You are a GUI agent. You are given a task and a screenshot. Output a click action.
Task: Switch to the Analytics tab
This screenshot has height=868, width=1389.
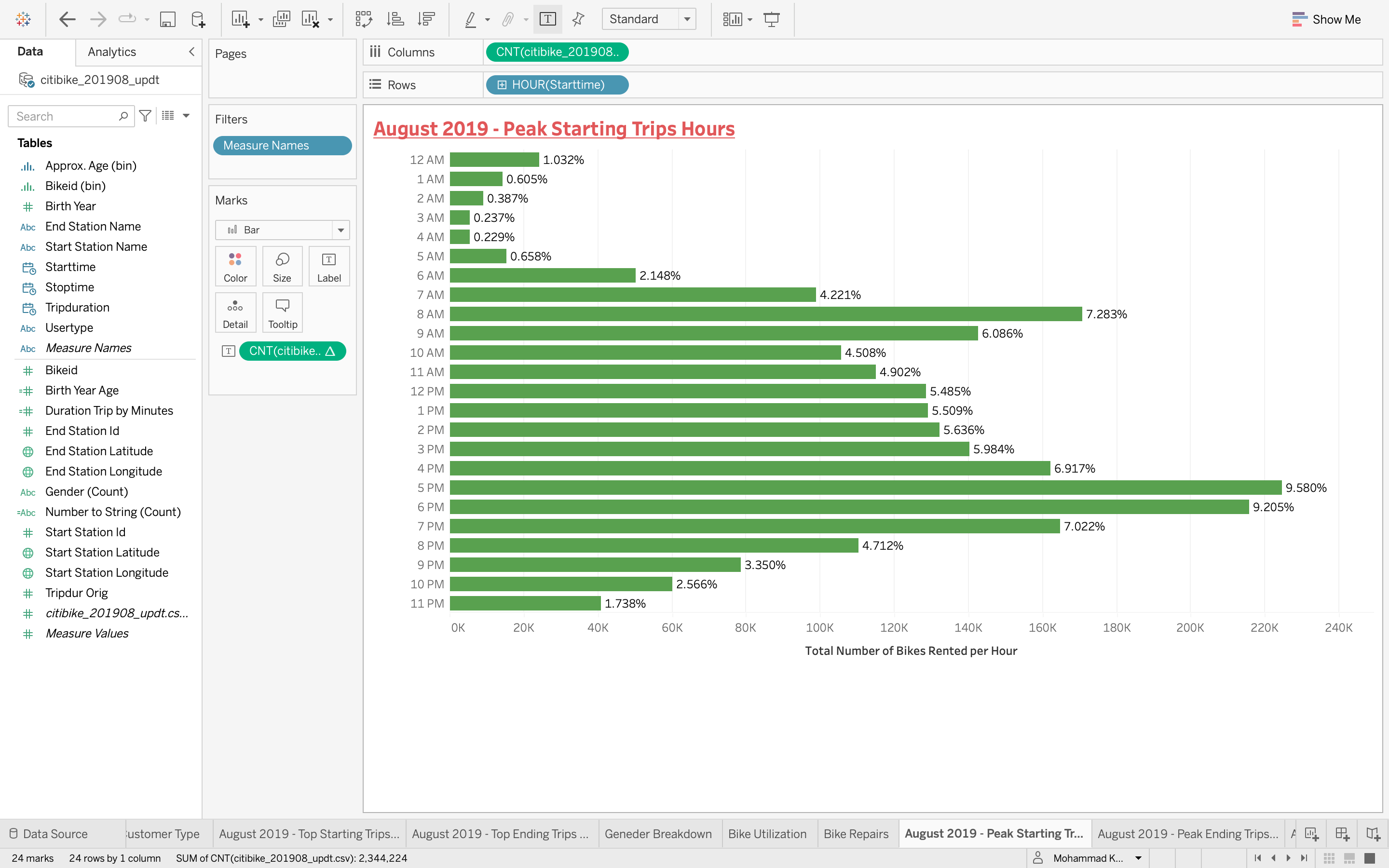(112, 52)
